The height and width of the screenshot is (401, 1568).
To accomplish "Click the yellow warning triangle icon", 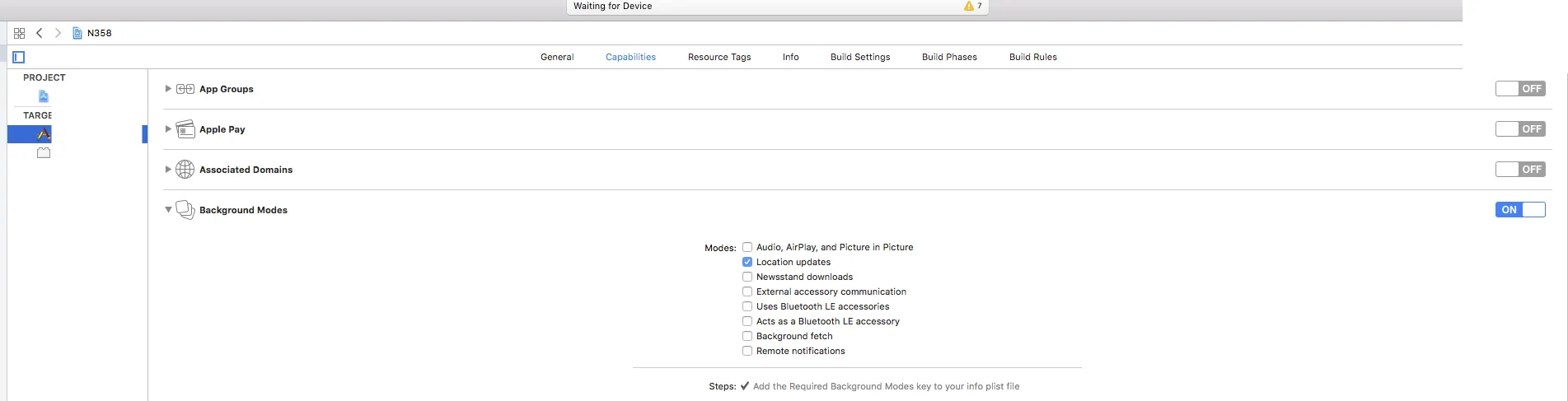I will coord(969,6).
